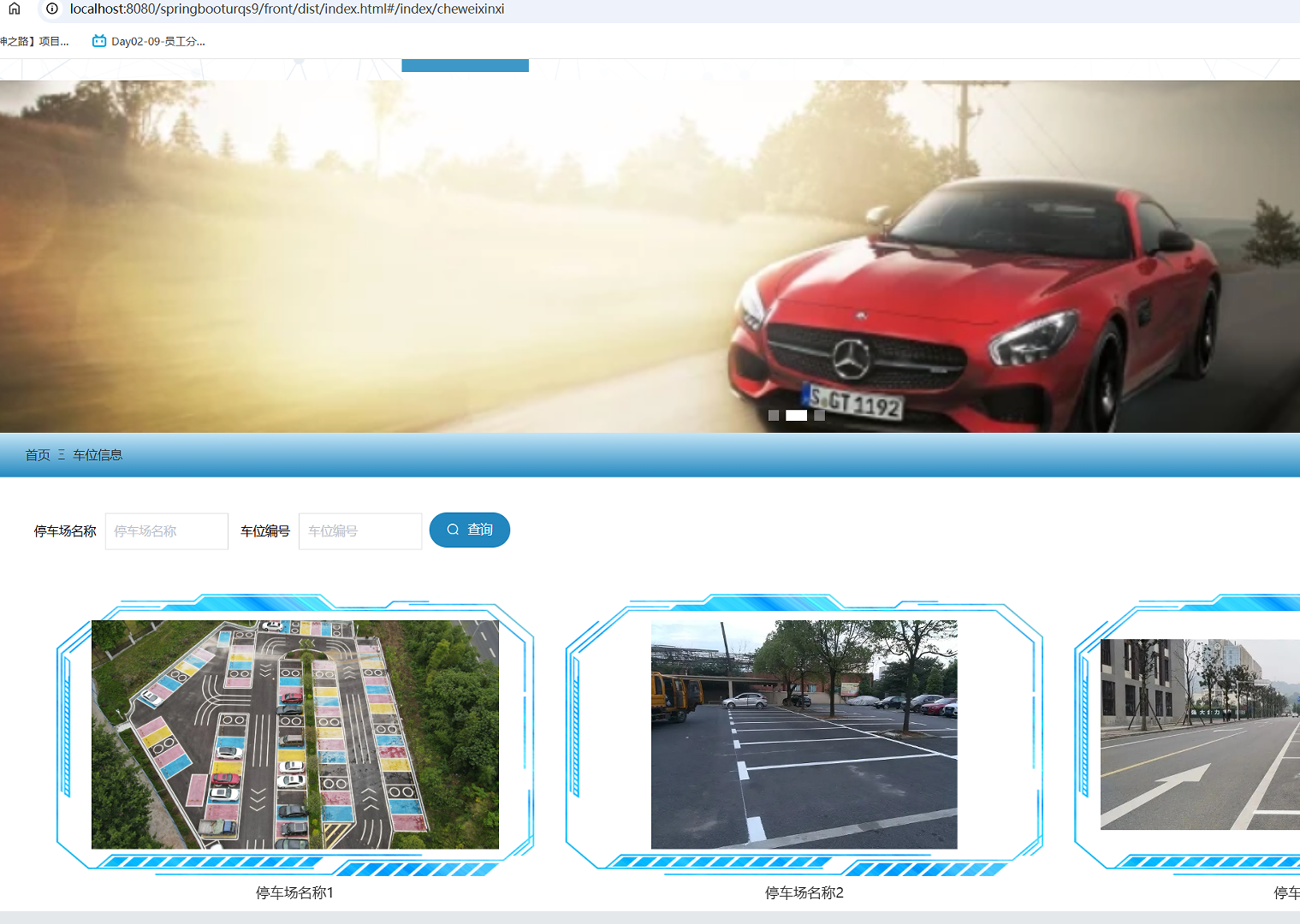Click the magnifier icon in the 查询 button
This screenshot has width=1300, height=924.
point(454,530)
